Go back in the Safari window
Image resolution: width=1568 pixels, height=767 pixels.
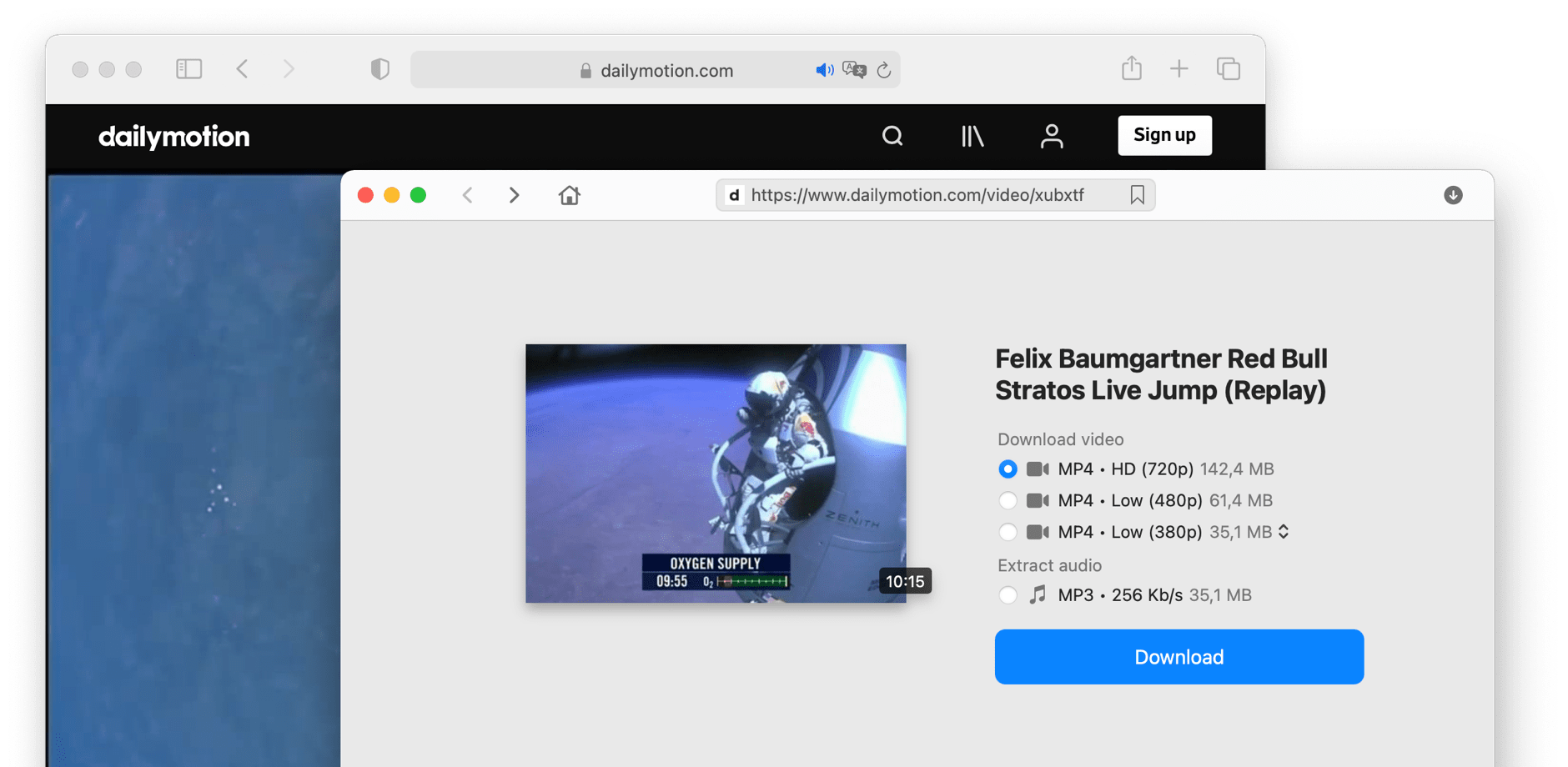point(242,69)
